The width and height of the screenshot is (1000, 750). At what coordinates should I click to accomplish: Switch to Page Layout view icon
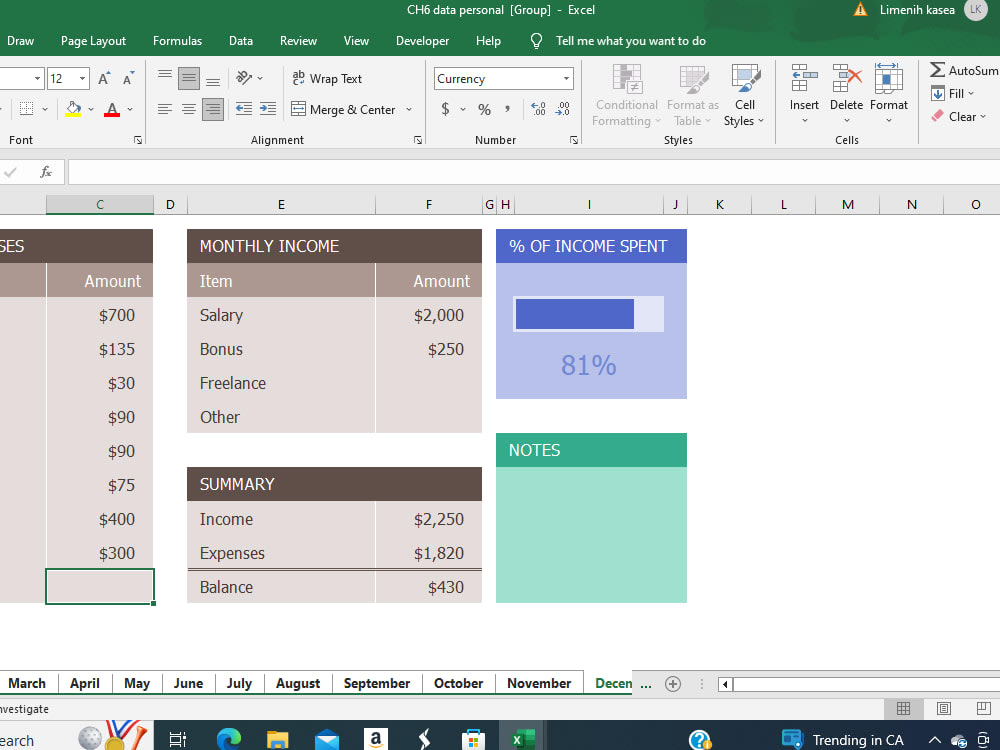(x=943, y=708)
